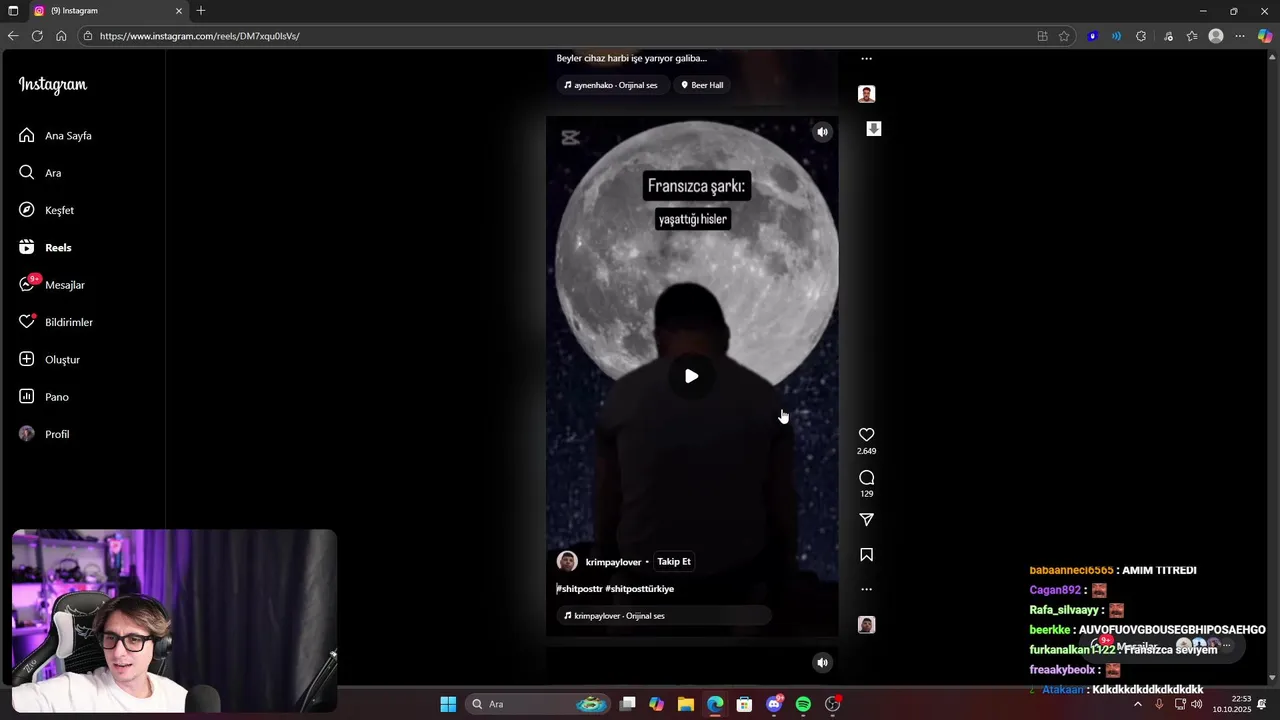Image resolution: width=1280 pixels, height=720 pixels.
Task: Open the music note add icon in toolbar
Action: tap(1168, 36)
